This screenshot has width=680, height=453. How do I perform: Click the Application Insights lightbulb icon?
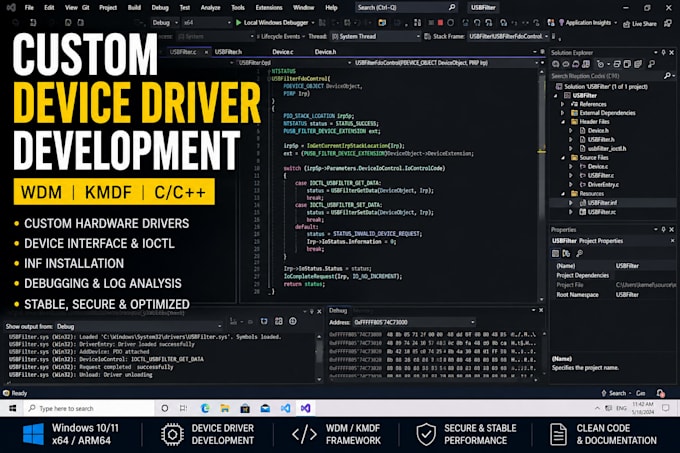pyautogui.click(x=561, y=23)
